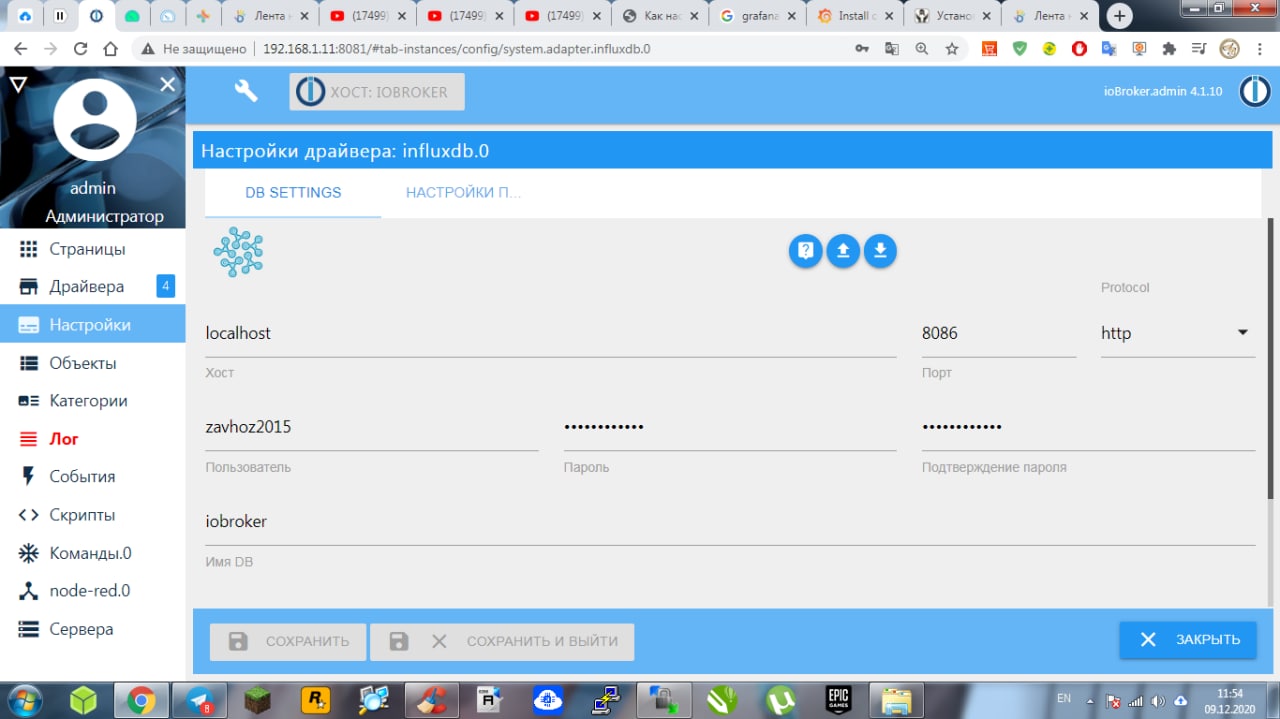Click the zoom magnifier icon in address bar

pyautogui.click(x=922, y=48)
